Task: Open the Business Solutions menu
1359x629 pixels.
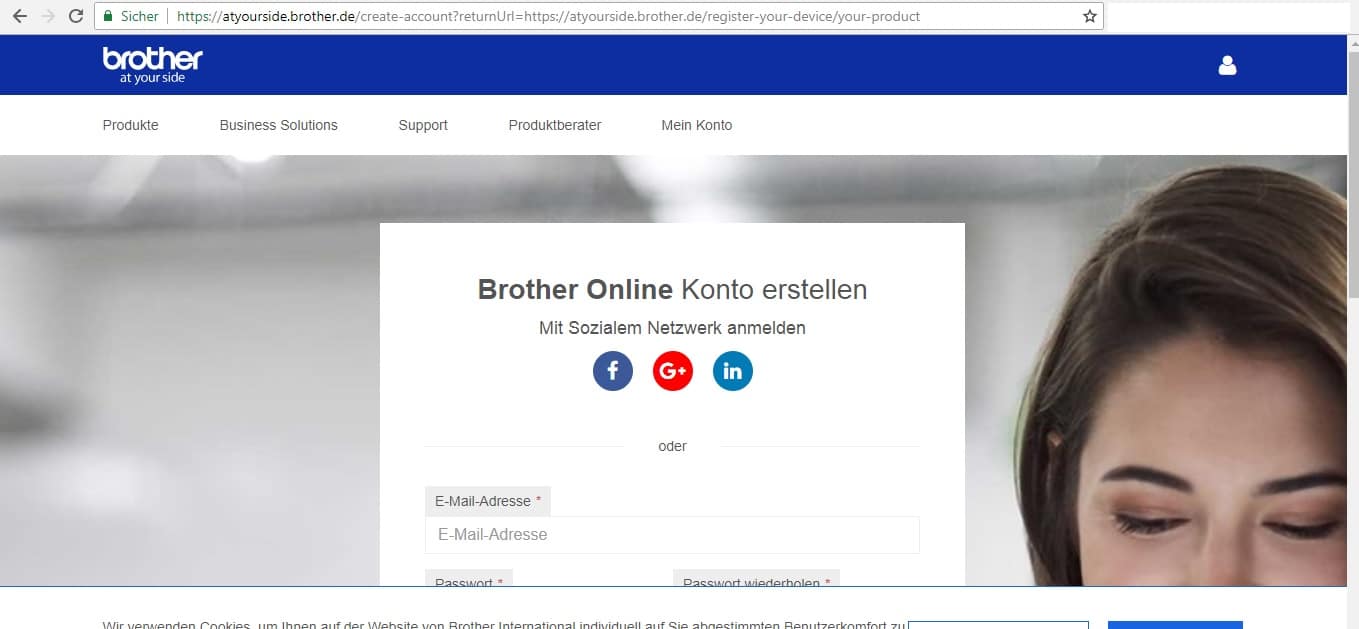Action: coord(279,125)
